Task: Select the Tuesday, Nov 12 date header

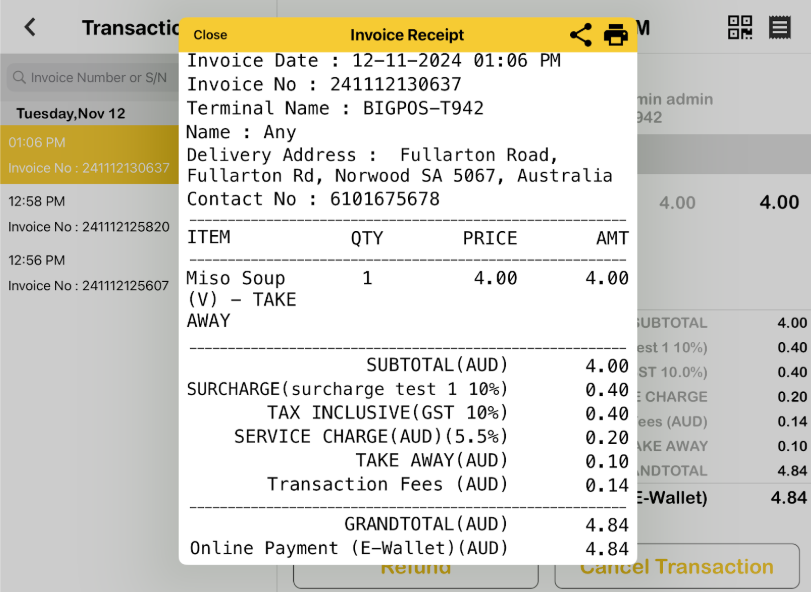Action: click(x=71, y=113)
